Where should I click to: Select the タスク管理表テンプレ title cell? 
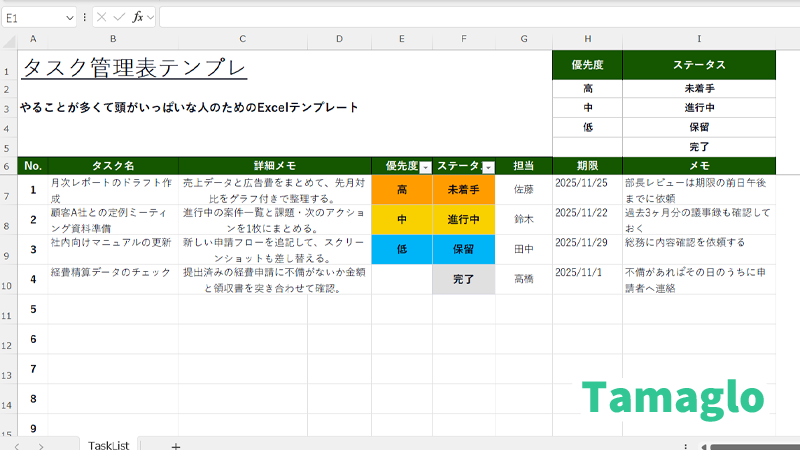click(x=134, y=69)
